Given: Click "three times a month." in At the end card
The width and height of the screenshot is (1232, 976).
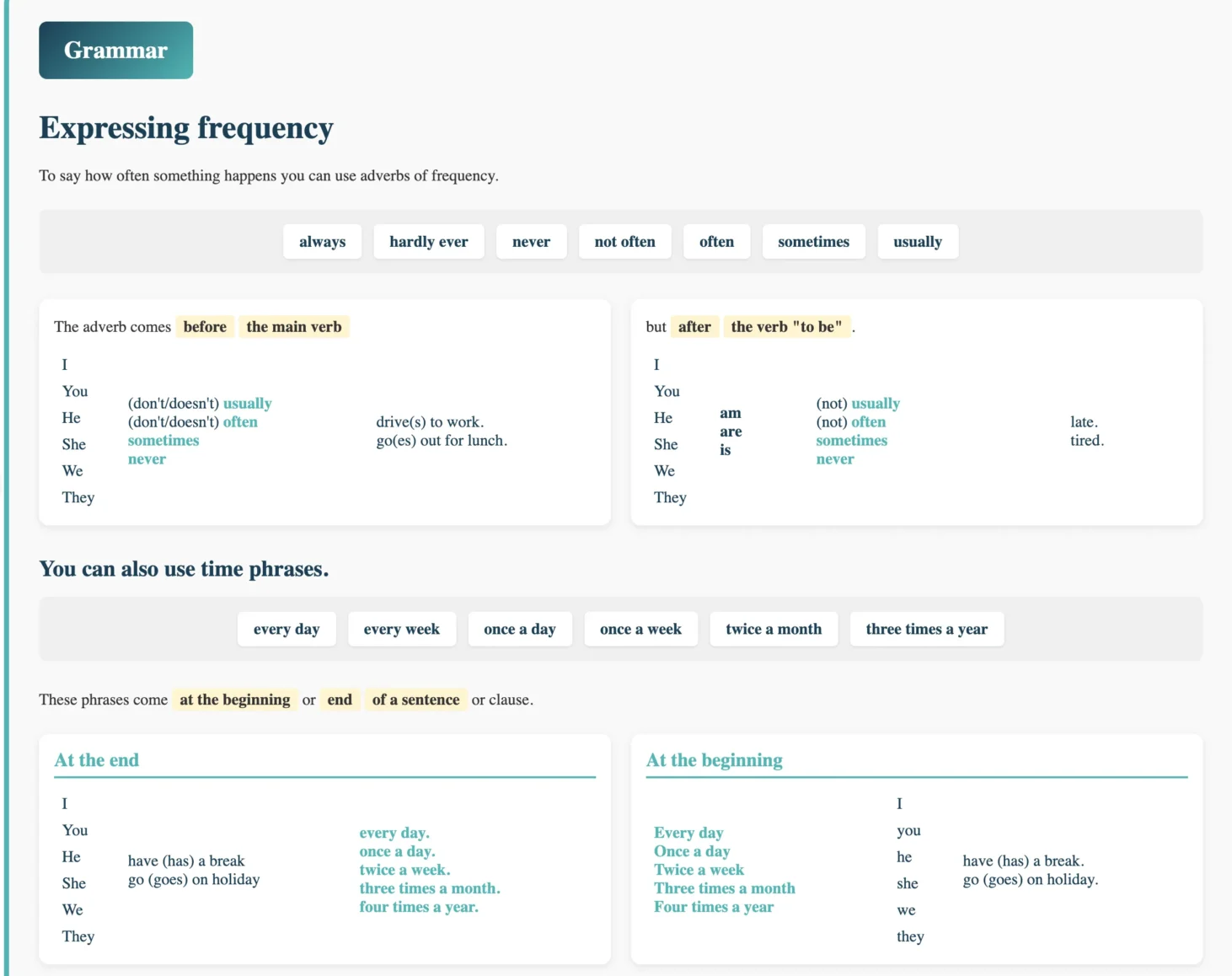Looking at the screenshot, I should [x=430, y=888].
